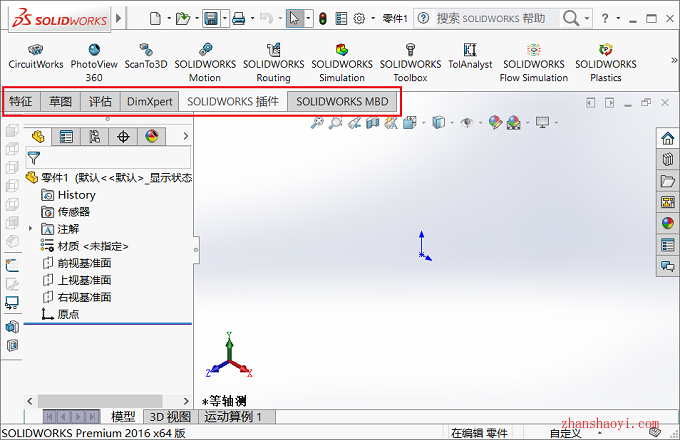Click the feature tree filter field
This screenshot has width=680, height=440.
(108, 157)
